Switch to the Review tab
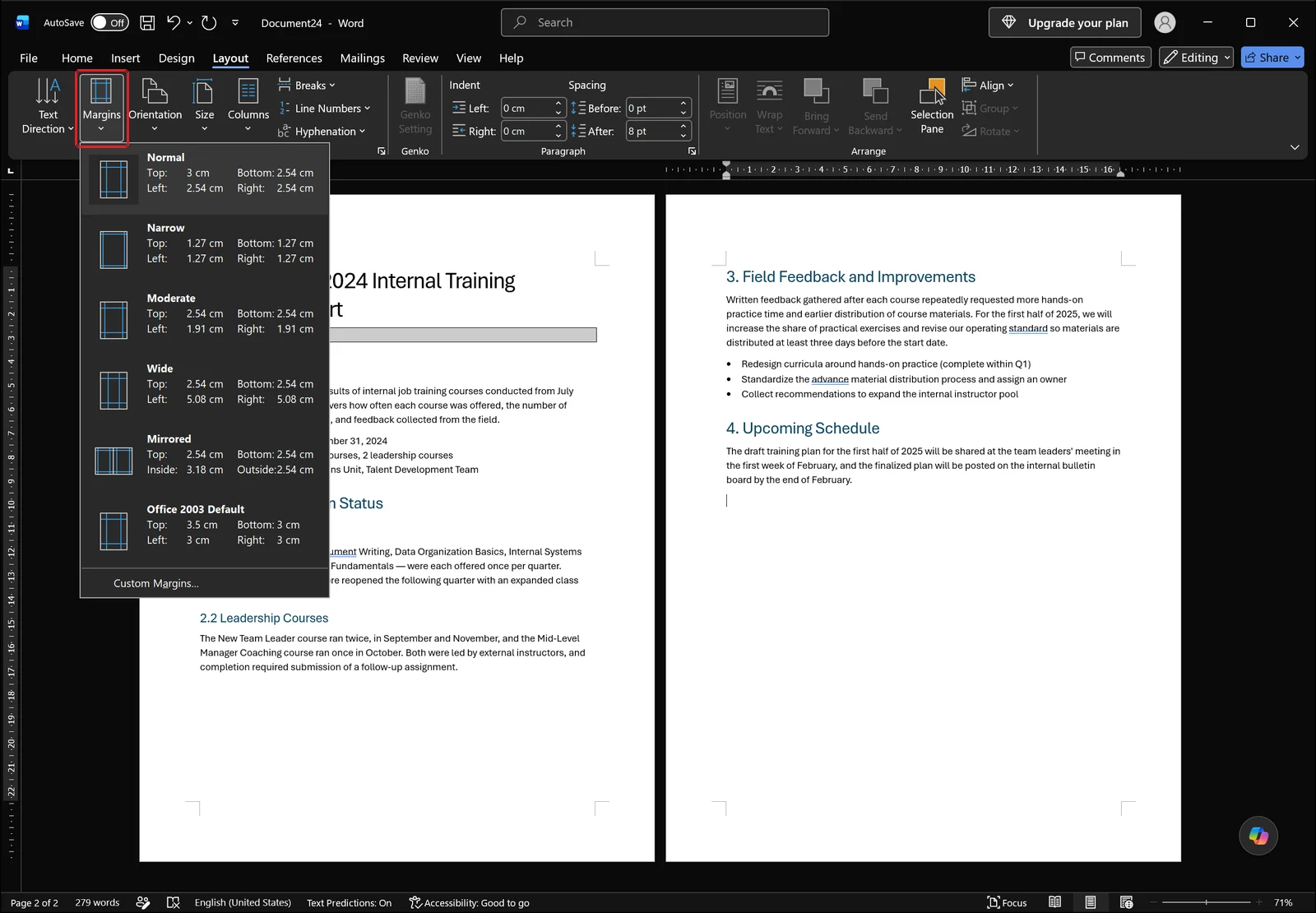Viewport: 1316px width, 913px height. pyautogui.click(x=420, y=58)
